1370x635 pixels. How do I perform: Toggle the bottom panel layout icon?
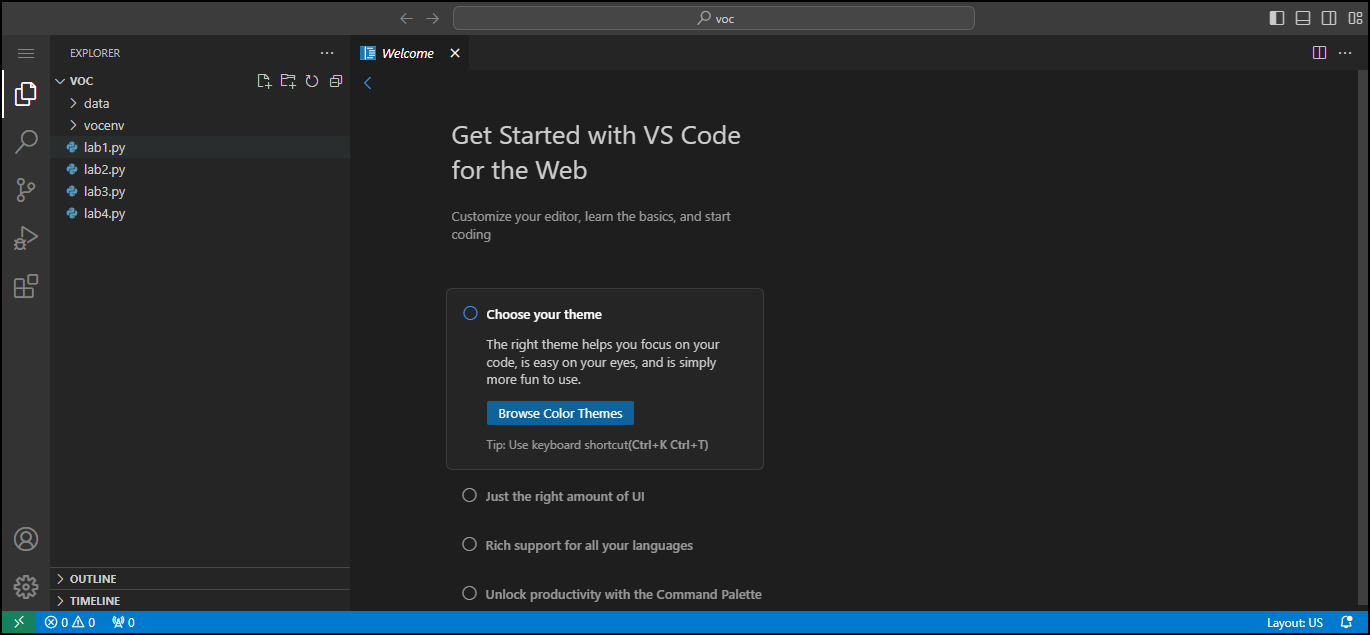point(1303,18)
